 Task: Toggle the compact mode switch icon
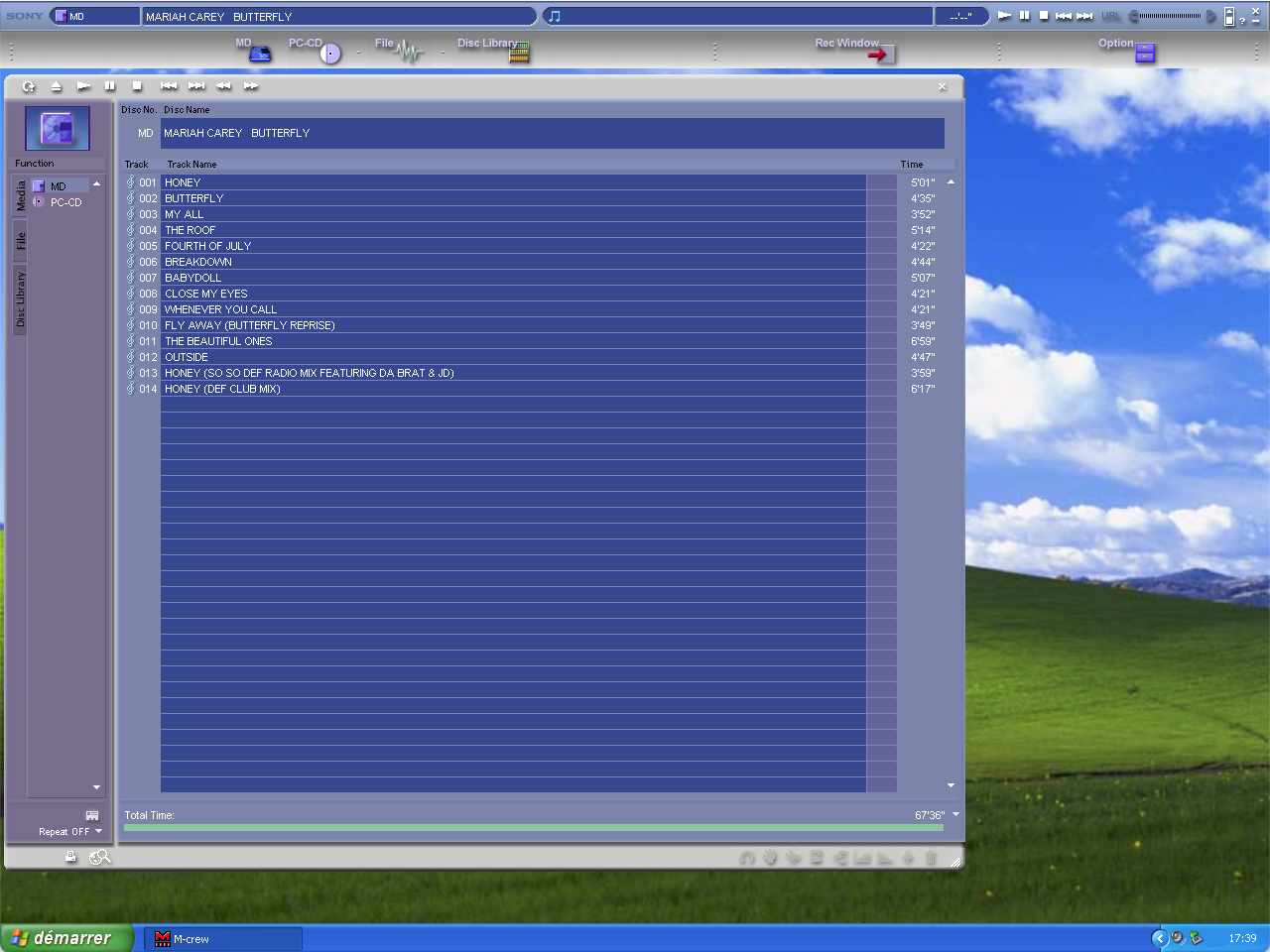point(1229,16)
